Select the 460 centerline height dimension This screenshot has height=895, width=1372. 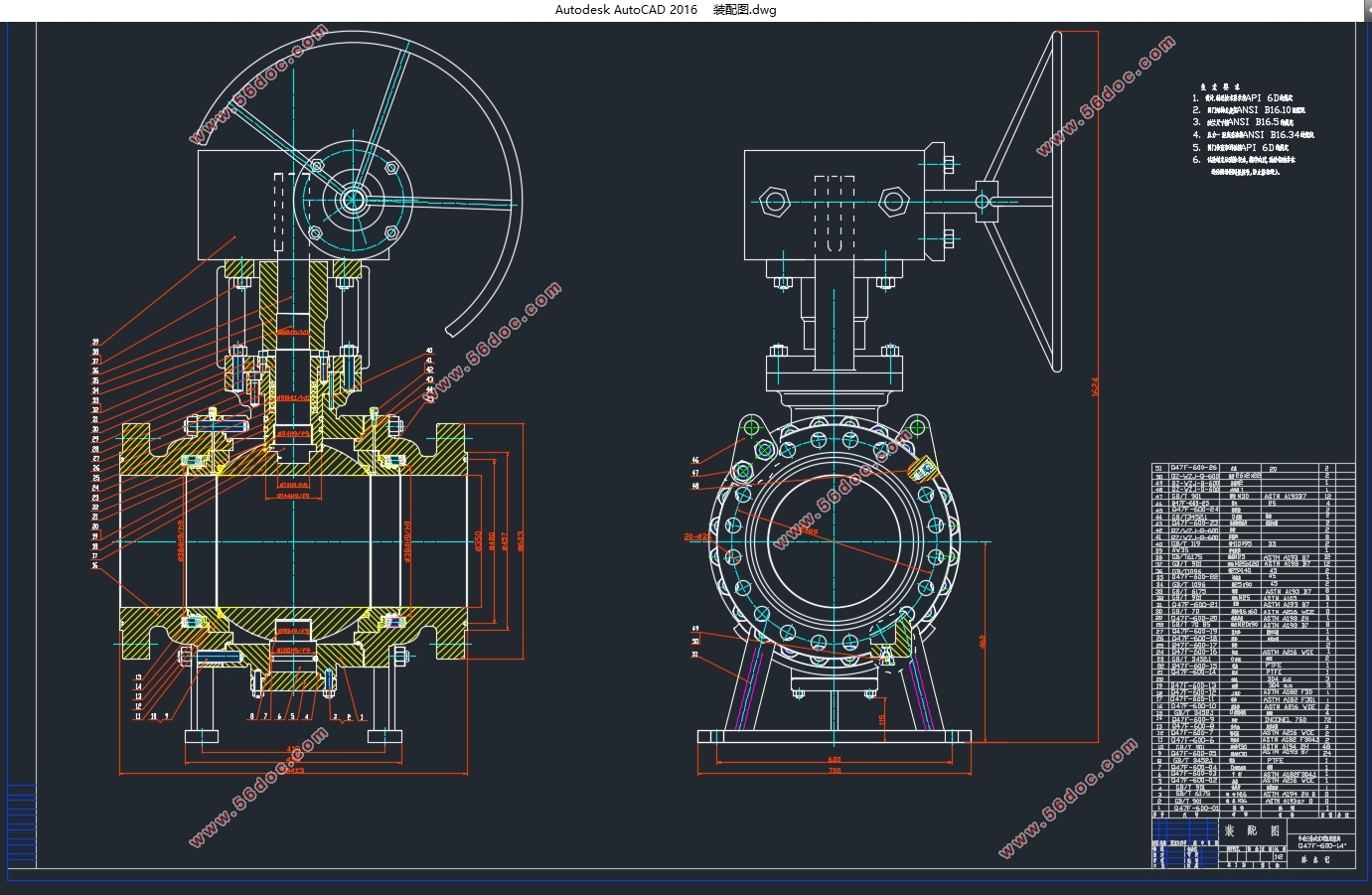983,642
